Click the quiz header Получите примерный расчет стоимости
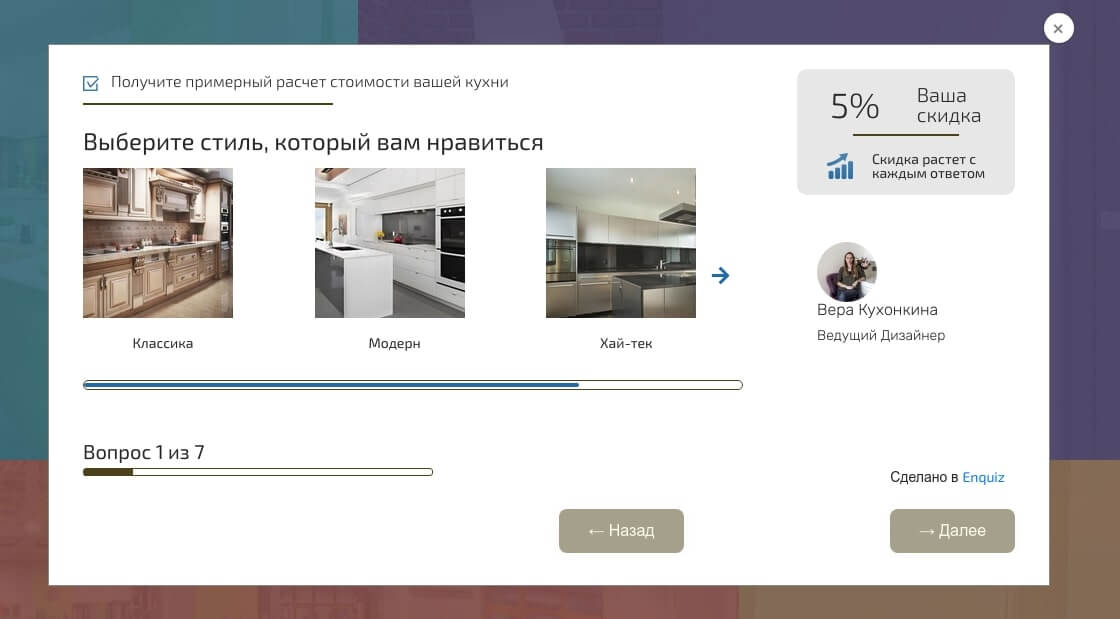This screenshot has height=619, width=1120. pos(310,83)
